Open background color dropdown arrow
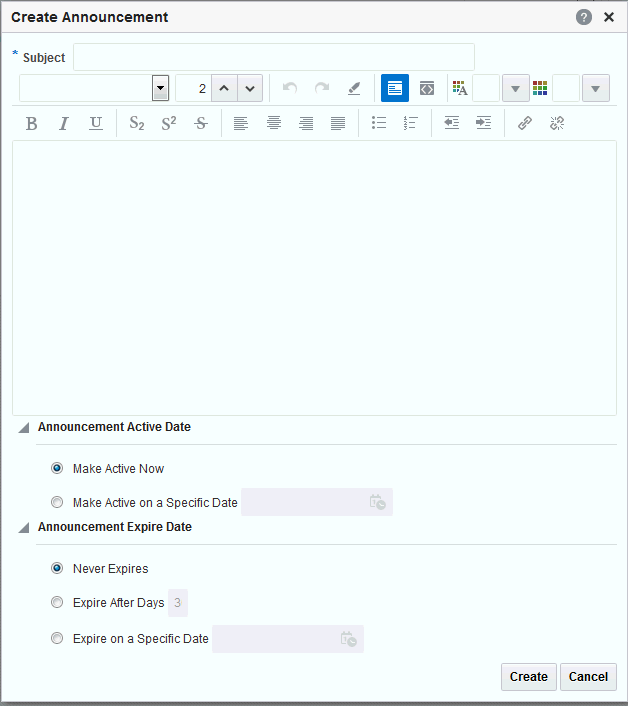The width and height of the screenshot is (628, 706). coord(596,88)
